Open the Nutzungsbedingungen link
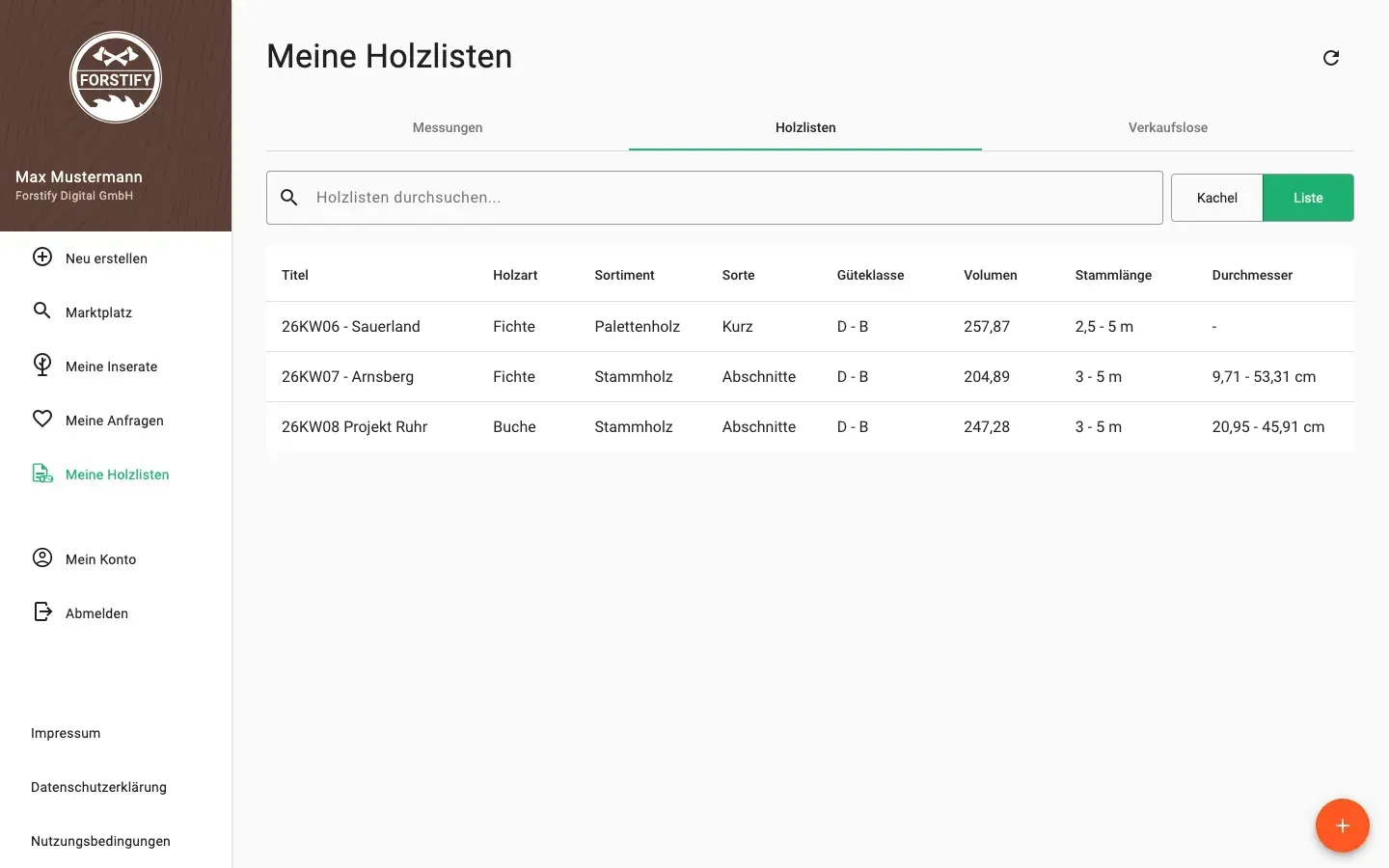Image resolution: width=1389 pixels, height=868 pixels. point(100,841)
